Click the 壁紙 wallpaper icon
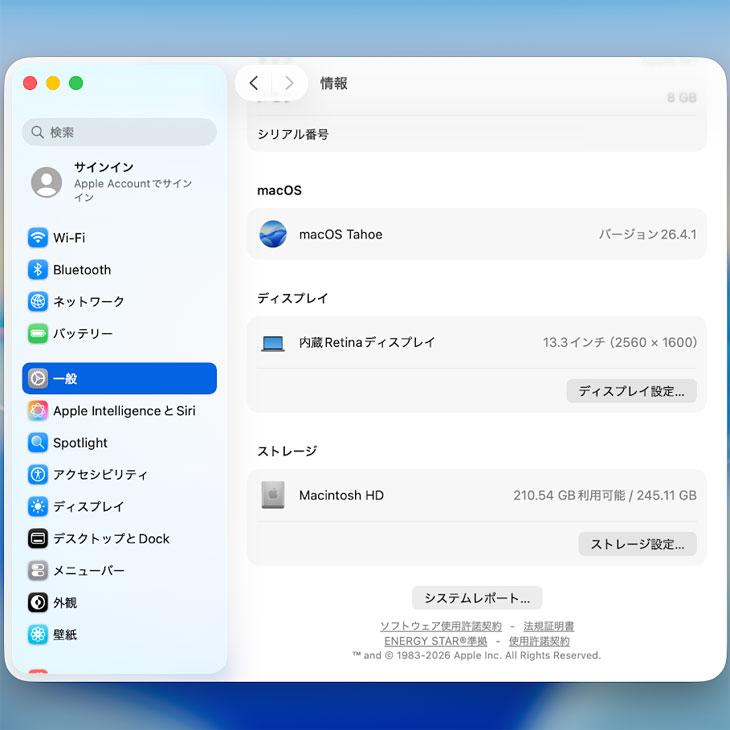 pyautogui.click(x=38, y=634)
